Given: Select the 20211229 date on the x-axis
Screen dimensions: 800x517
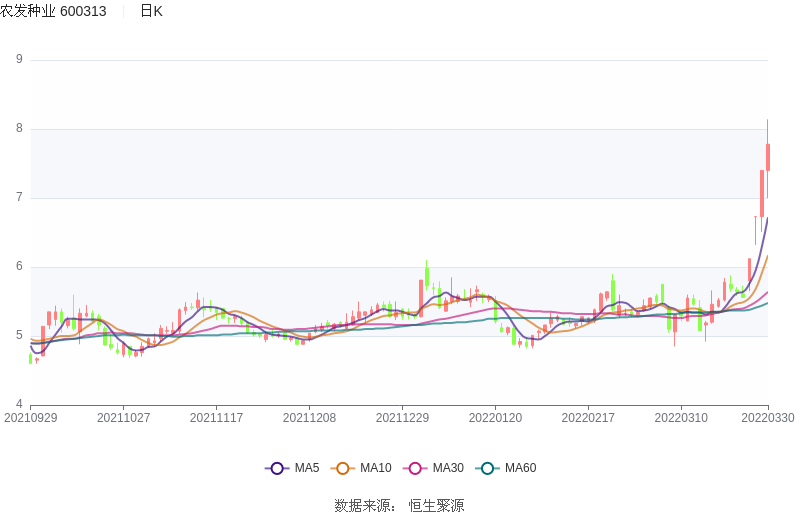Looking at the screenshot, I should (402, 418).
